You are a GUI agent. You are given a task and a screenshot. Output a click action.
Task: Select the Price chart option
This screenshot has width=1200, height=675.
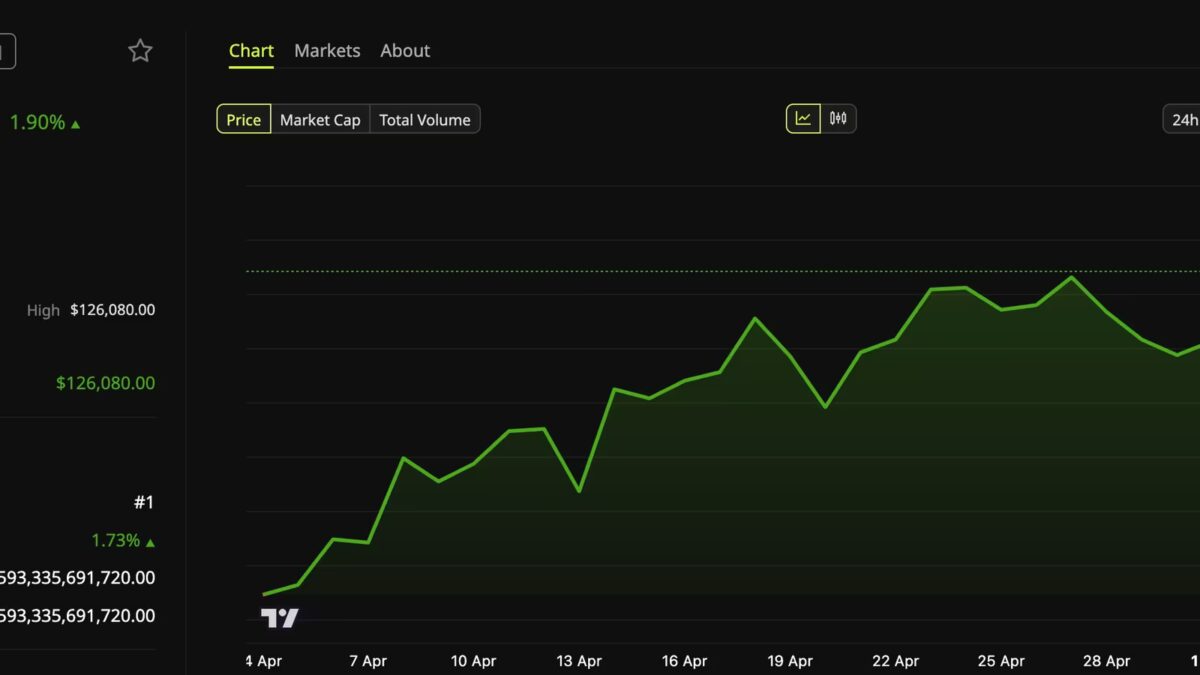click(x=244, y=120)
